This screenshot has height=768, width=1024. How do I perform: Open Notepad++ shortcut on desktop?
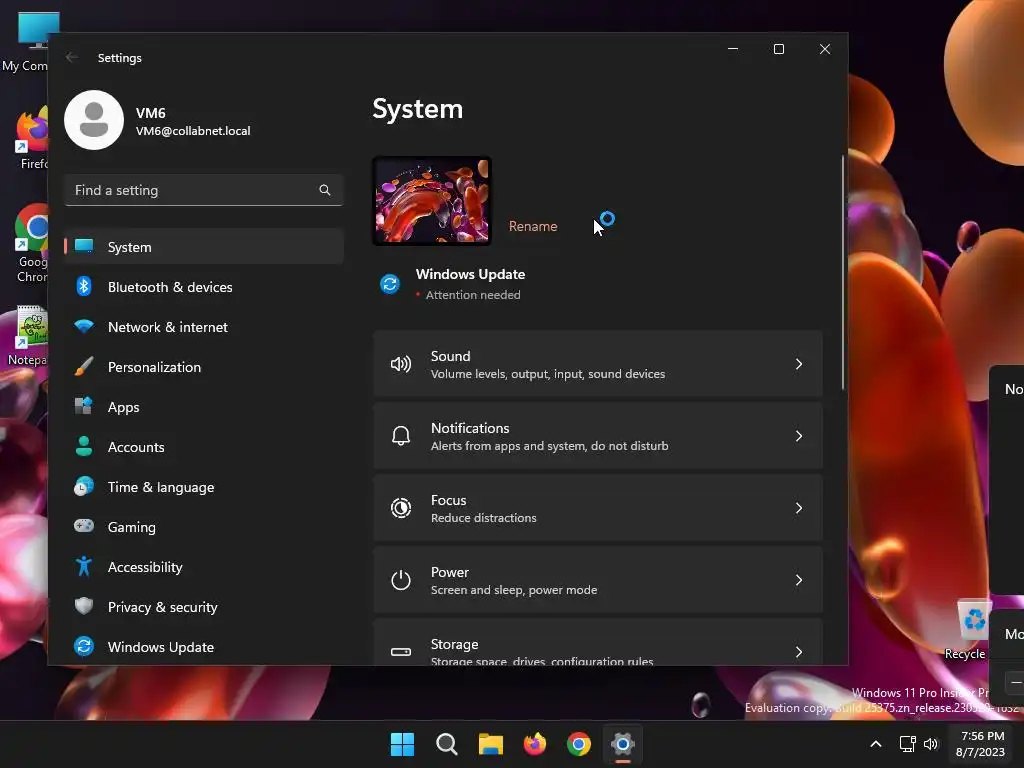[x=26, y=335]
